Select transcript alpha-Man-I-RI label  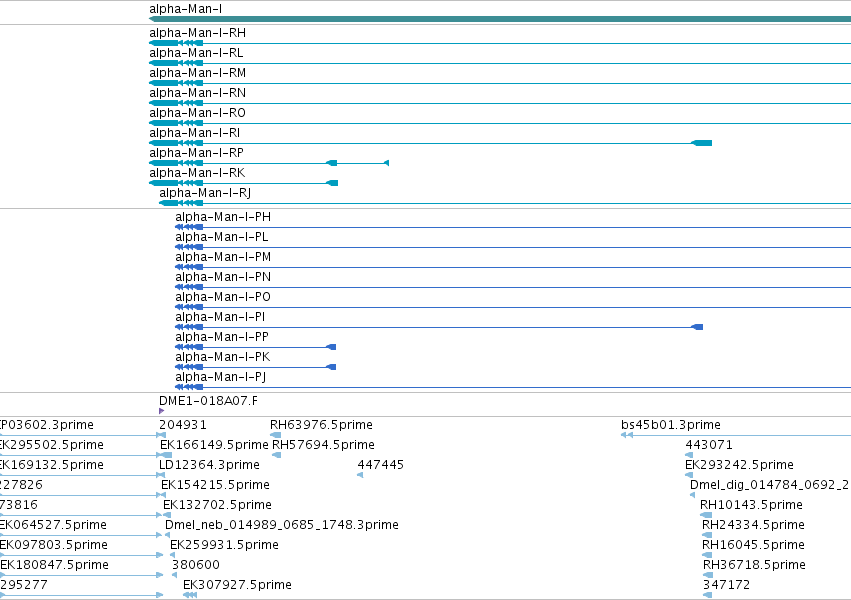[195, 133]
